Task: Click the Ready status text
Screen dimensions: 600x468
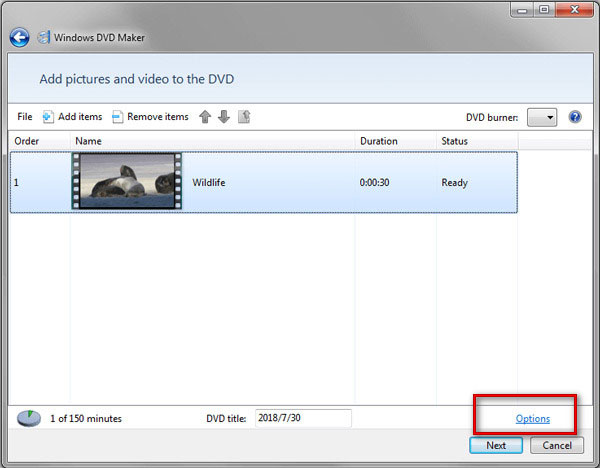Action: tap(455, 183)
